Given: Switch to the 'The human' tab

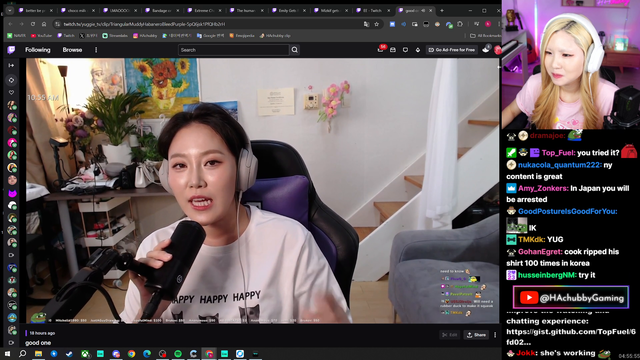Looking at the screenshot, I should (246, 11).
